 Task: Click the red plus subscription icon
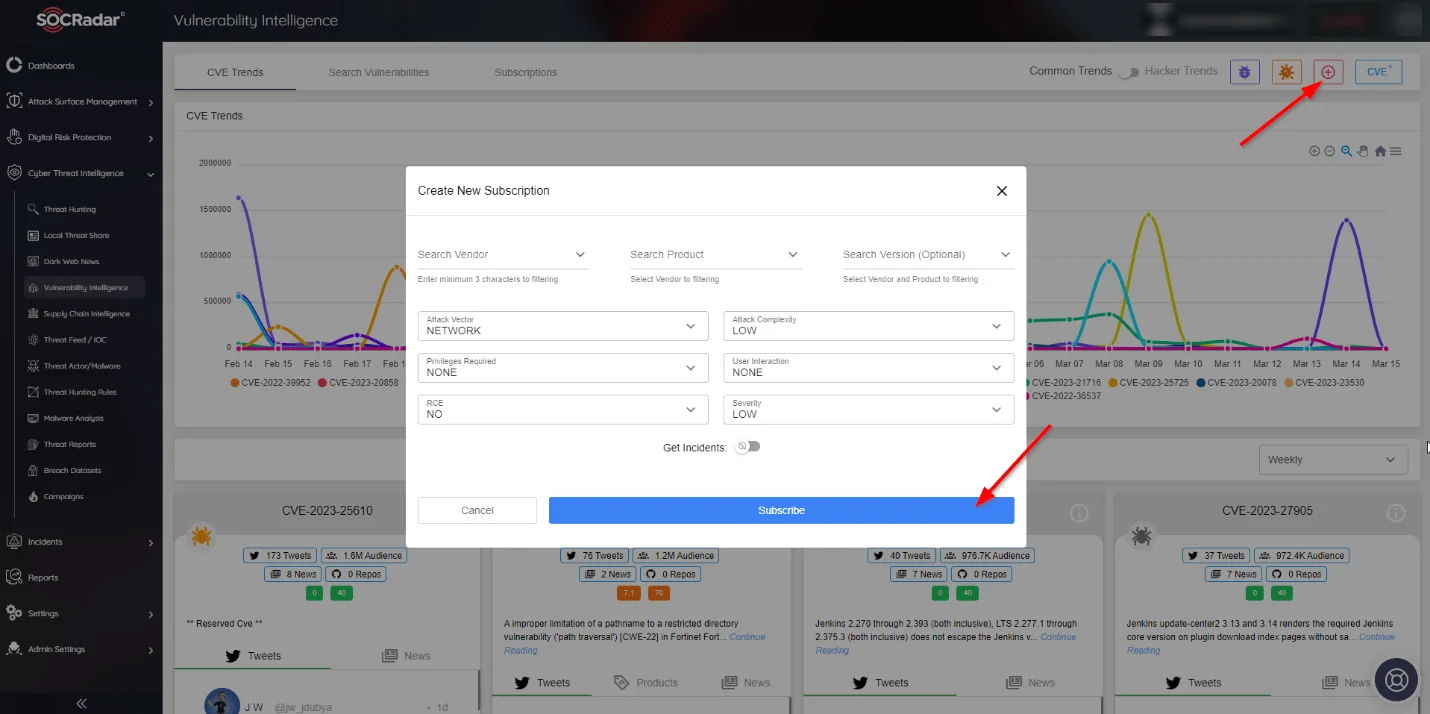pyautogui.click(x=1328, y=71)
